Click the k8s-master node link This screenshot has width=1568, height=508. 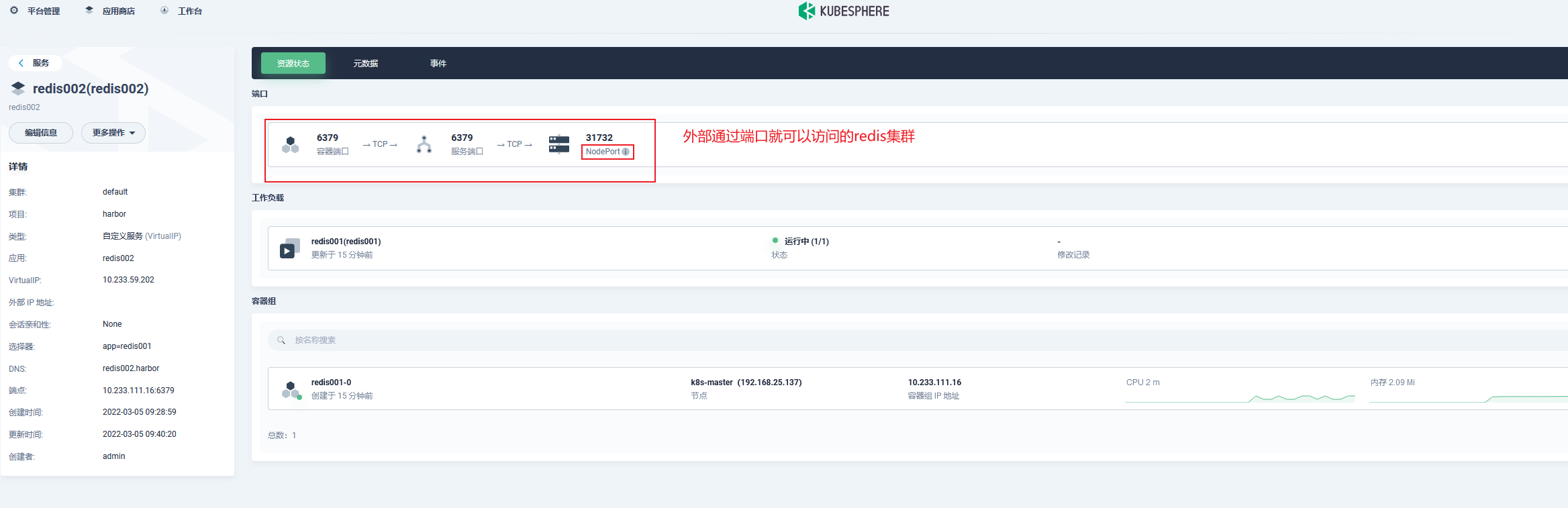(746, 383)
